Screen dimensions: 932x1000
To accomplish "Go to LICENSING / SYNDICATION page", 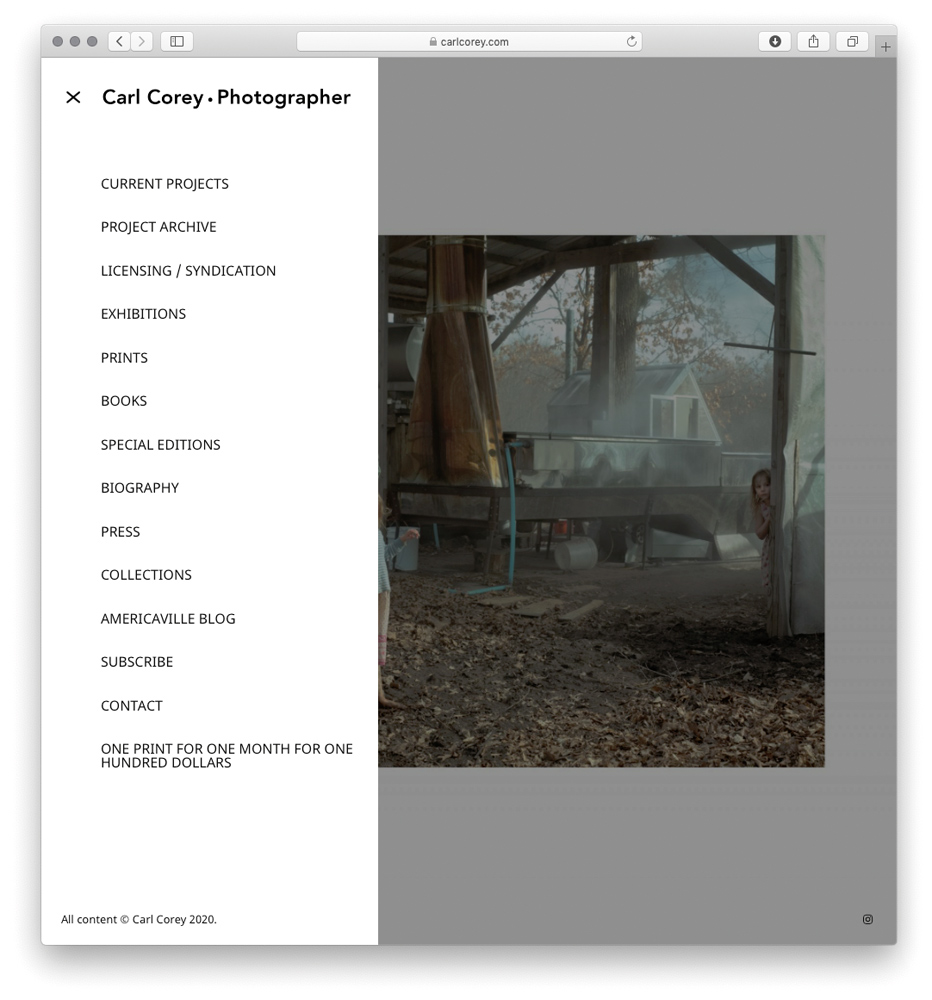I will 188,271.
